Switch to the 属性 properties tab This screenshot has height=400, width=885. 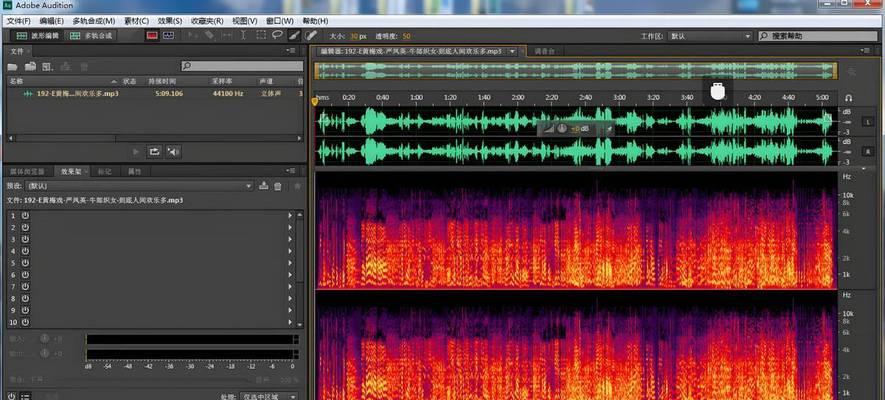point(134,171)
